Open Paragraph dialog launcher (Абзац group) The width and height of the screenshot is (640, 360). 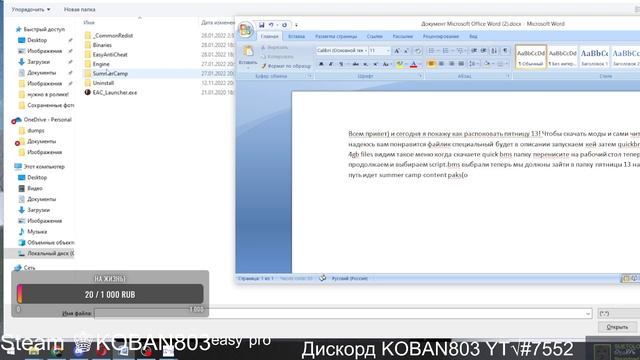[508, 76]
